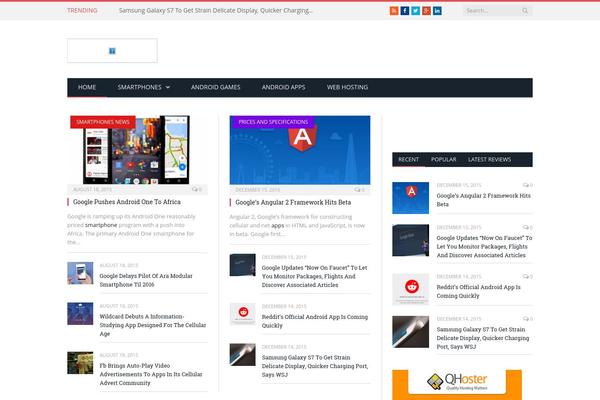
Task: Open middle column Samsung Galaxy S7 article
Action: 315,366
